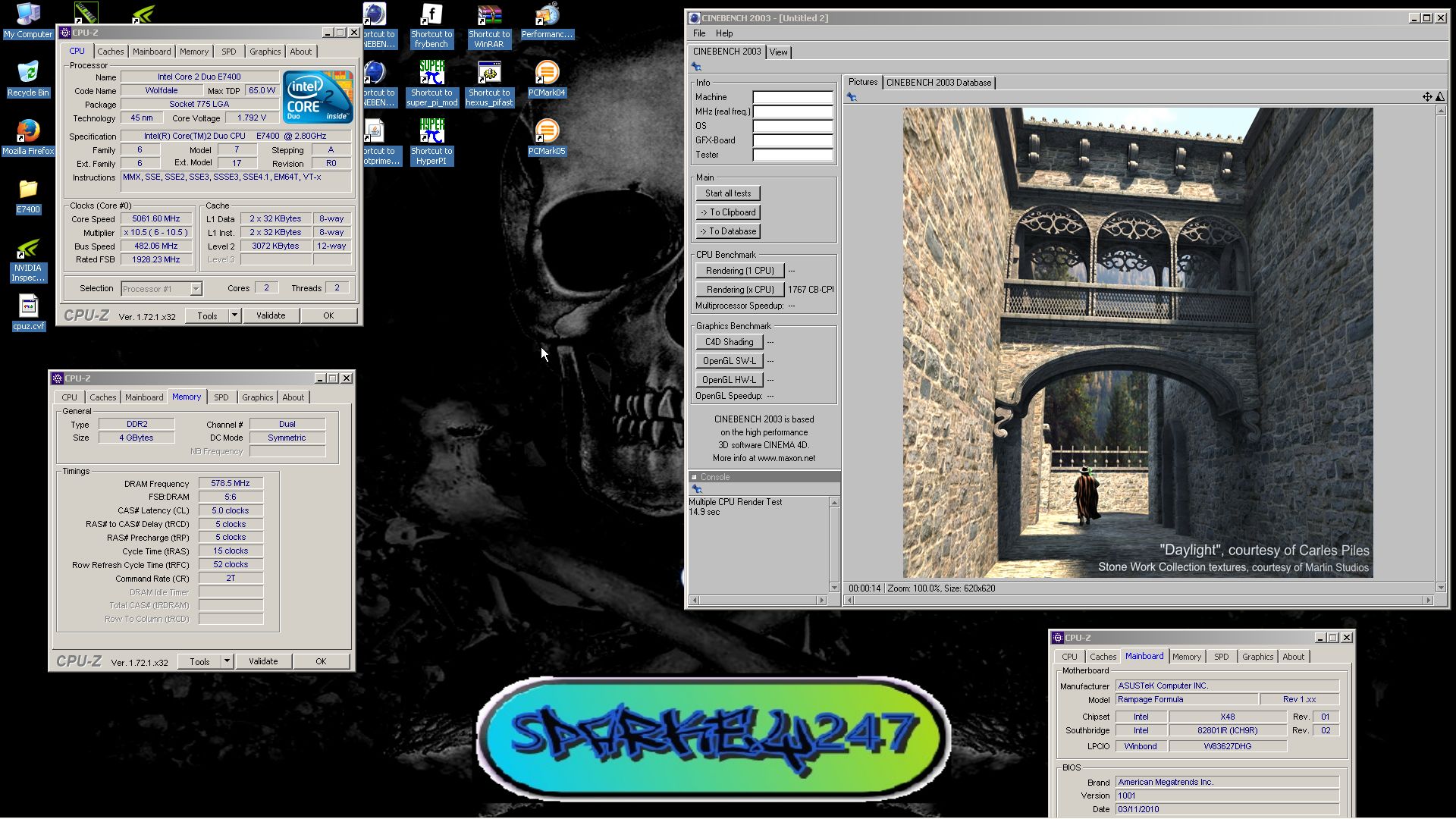1456x819 pixels.
Task: Click the MHz (real freq.) input field
Action: click(792, 111)
